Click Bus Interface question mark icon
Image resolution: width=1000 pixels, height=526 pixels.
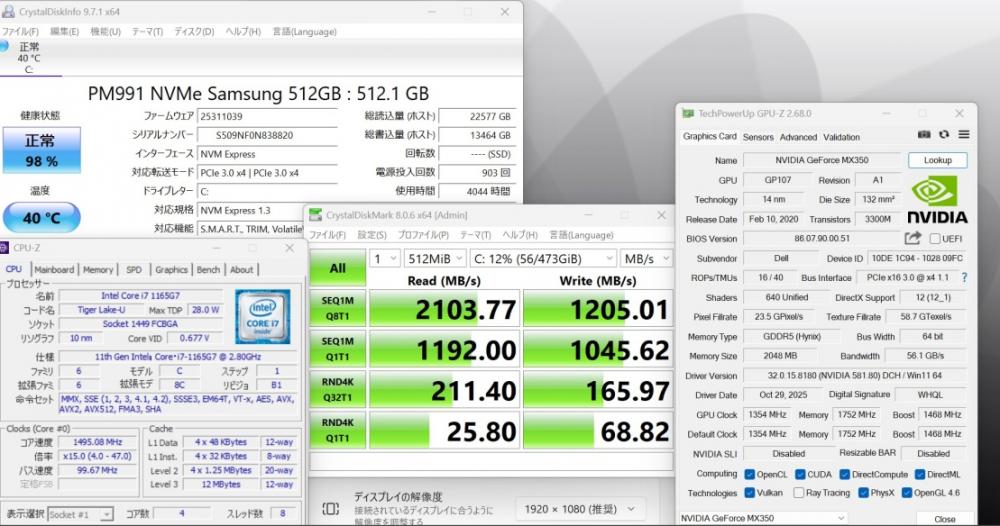point(964,277)
